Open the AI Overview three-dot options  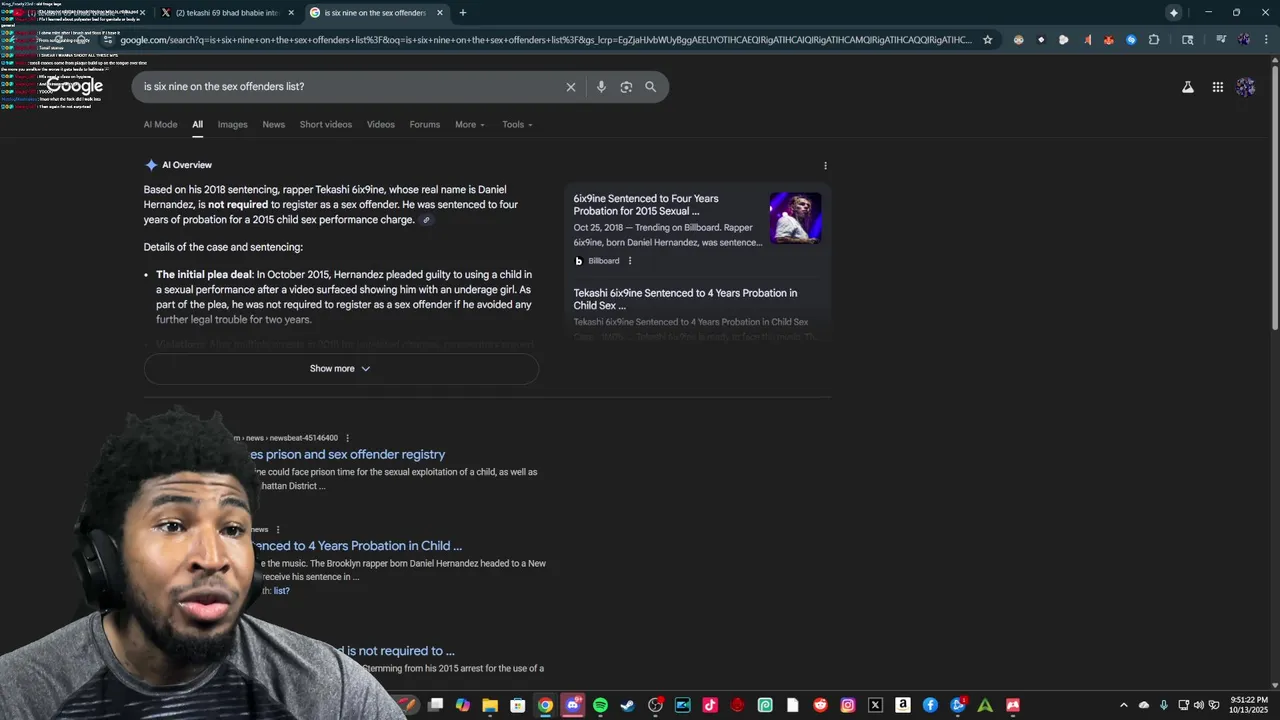(x=825, y=166)
